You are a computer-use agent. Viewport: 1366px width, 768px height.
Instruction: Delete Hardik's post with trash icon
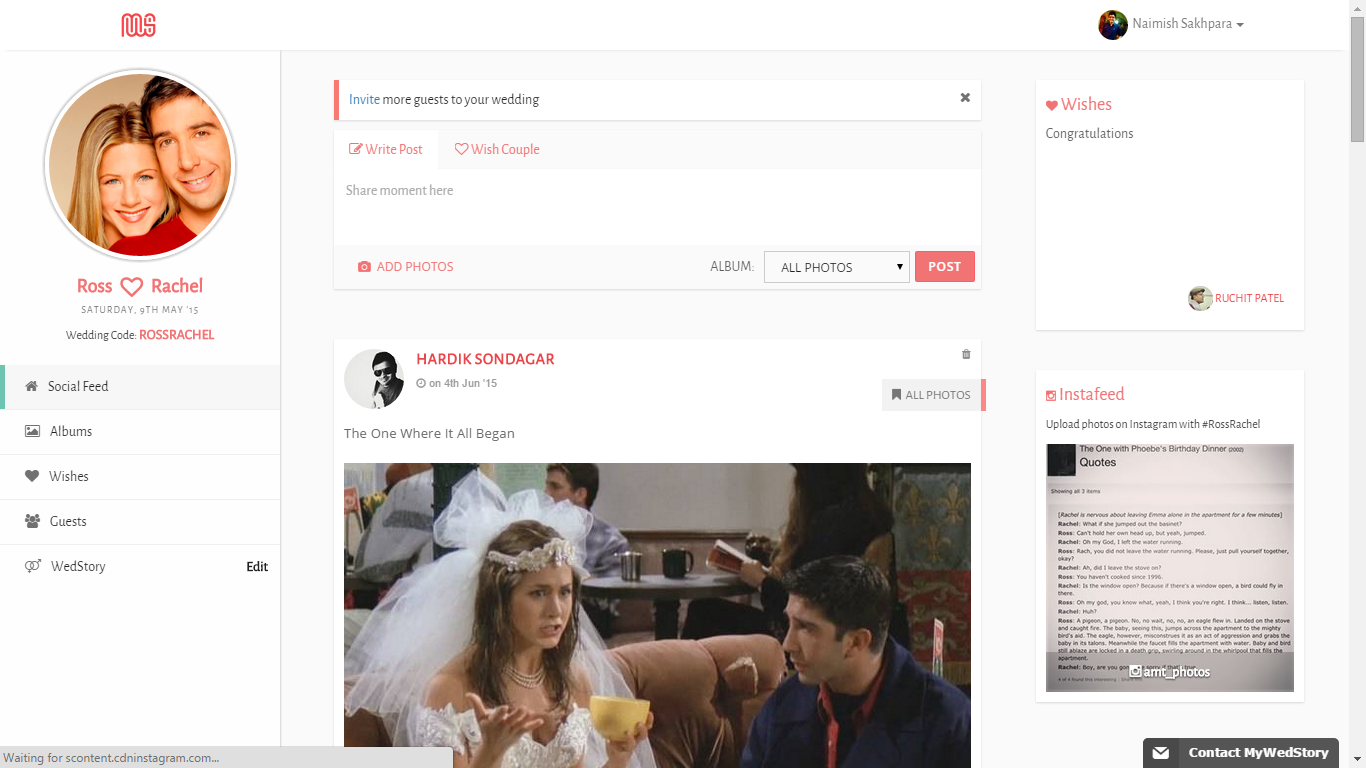(966, 354)
